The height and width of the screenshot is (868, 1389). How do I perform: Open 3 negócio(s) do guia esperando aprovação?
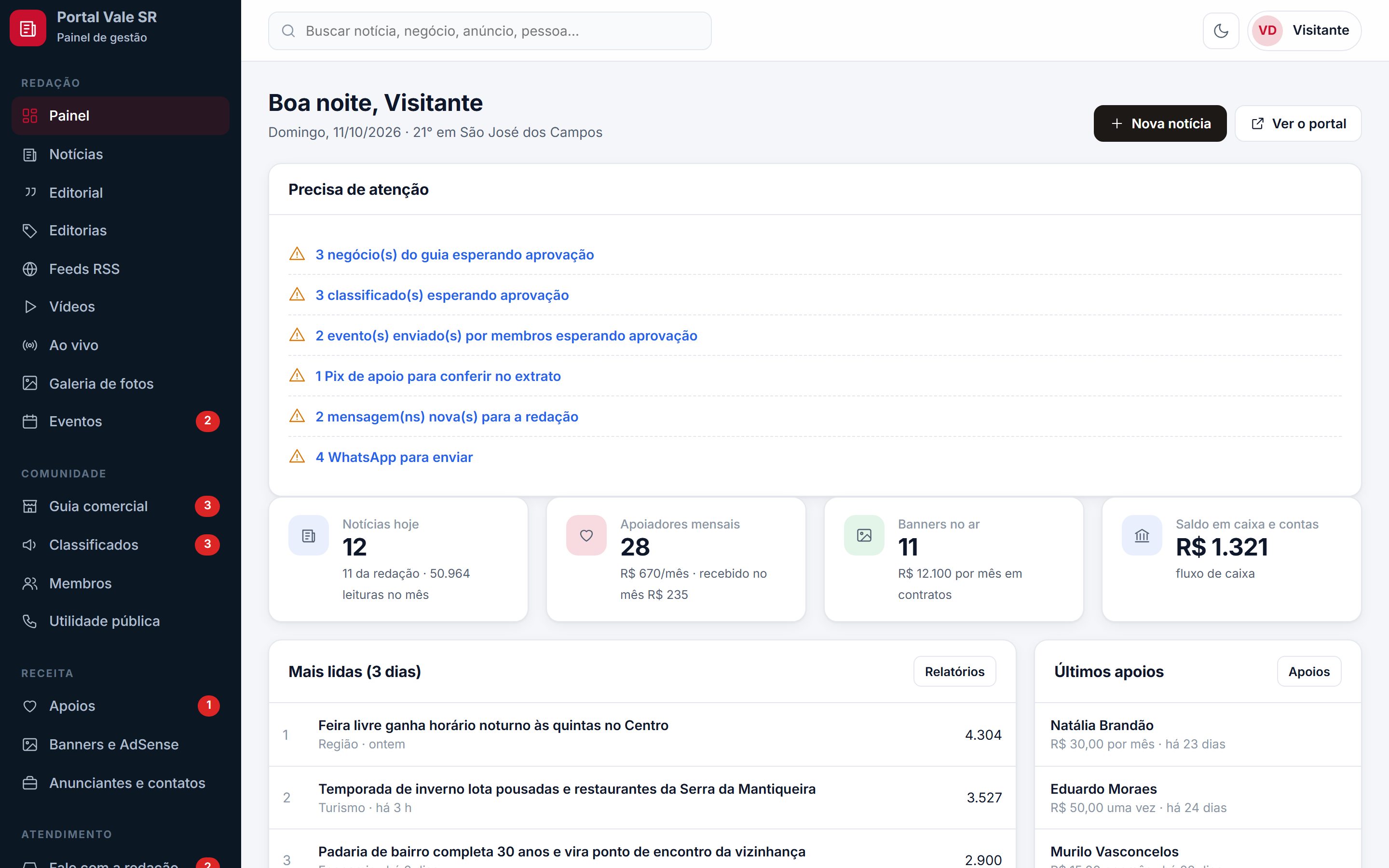pos(455,254)
